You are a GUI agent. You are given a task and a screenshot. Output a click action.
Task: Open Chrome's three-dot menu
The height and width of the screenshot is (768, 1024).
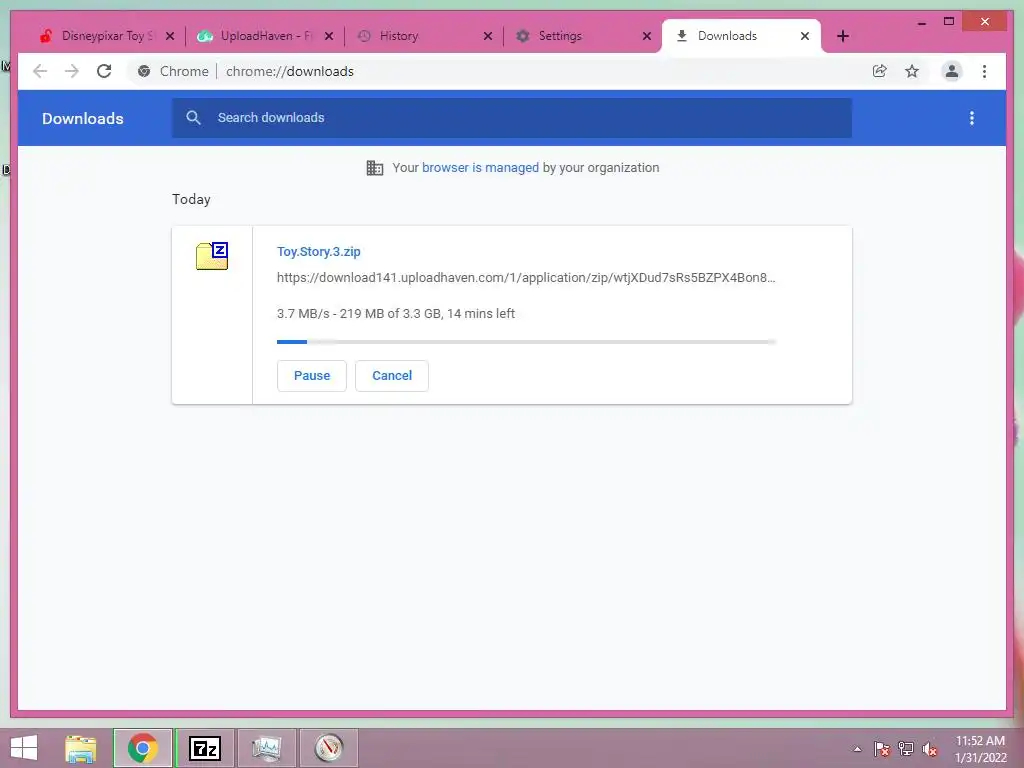tap(984, 71)
